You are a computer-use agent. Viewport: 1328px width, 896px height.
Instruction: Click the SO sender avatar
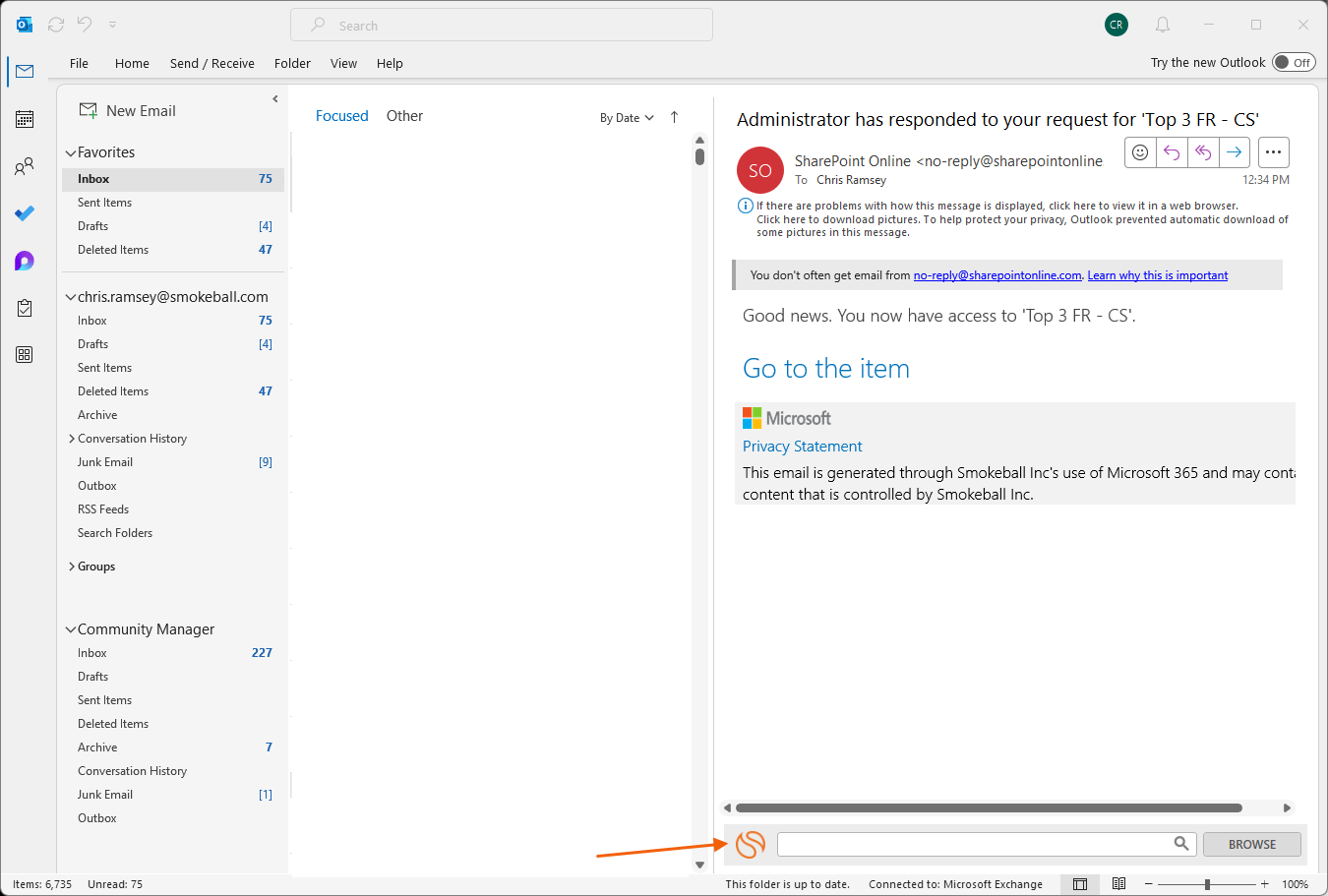coord(760,170)
